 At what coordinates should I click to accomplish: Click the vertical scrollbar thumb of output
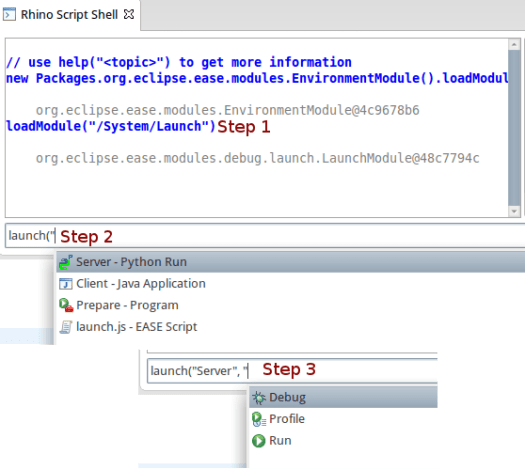514,128
